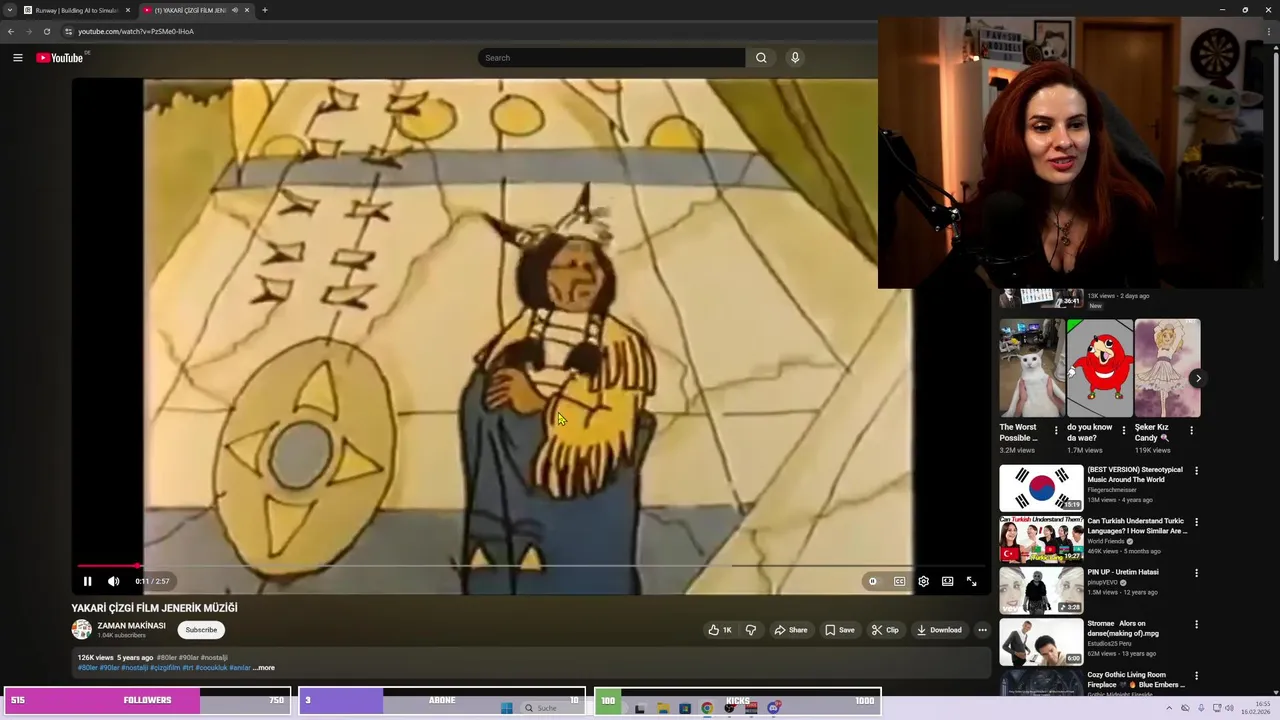Open options for Stromae video
Viewport: 1280px width, 720px height.
1196,624
